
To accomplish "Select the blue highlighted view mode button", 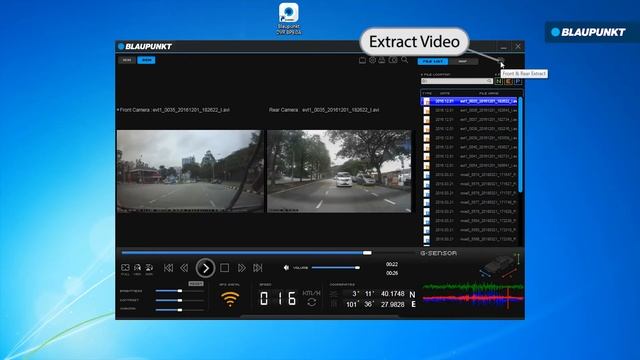I will (x=147, y=60).
